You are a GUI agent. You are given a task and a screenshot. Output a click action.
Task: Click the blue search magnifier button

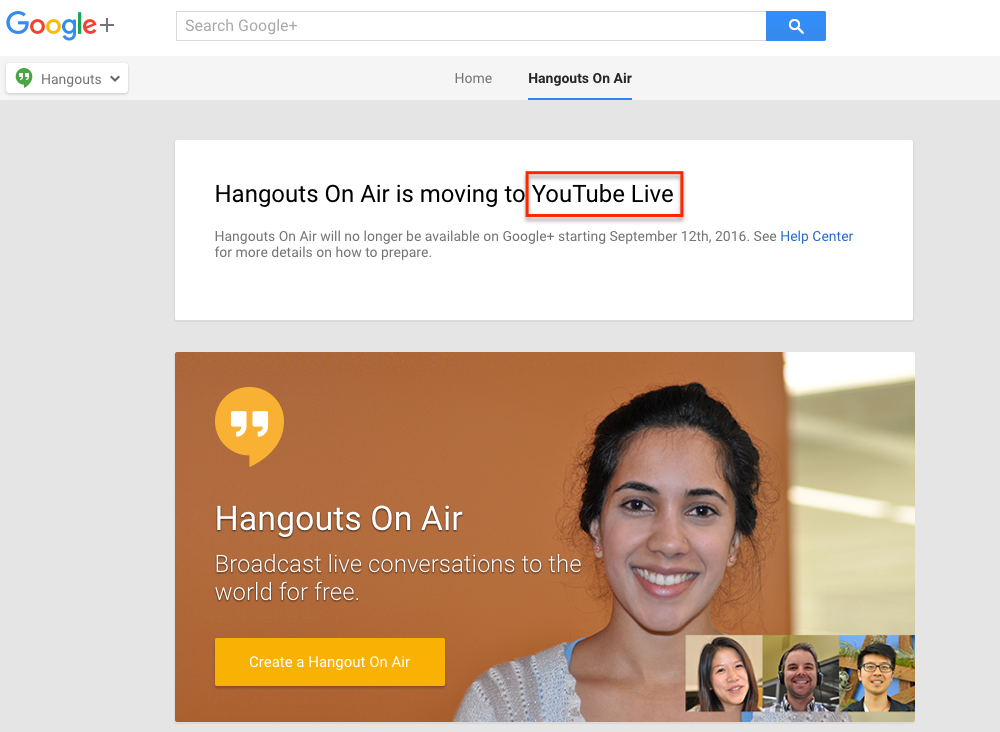point(795,26)
